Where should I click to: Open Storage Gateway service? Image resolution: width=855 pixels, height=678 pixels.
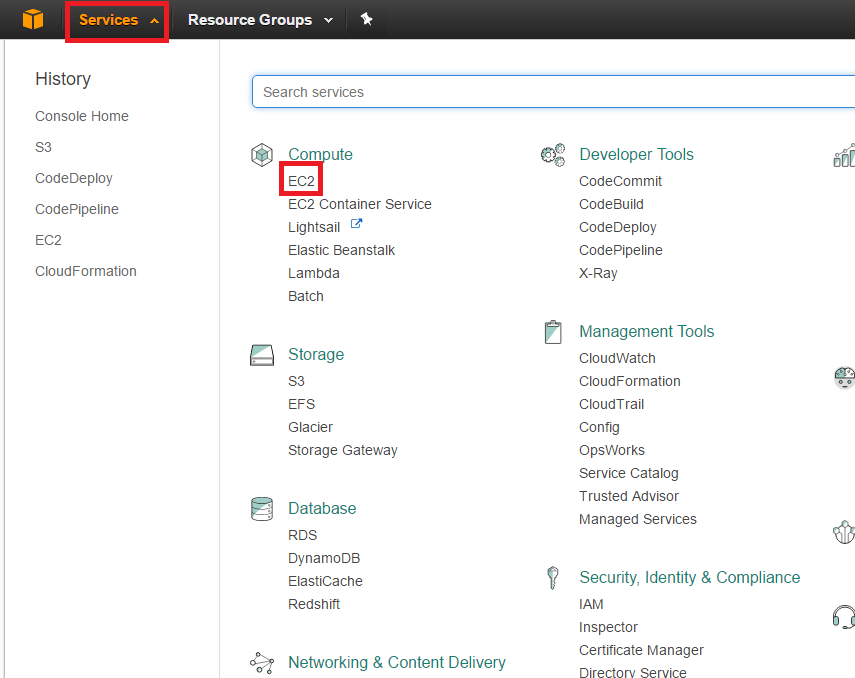pyautogui.click(x=343, y=450)
